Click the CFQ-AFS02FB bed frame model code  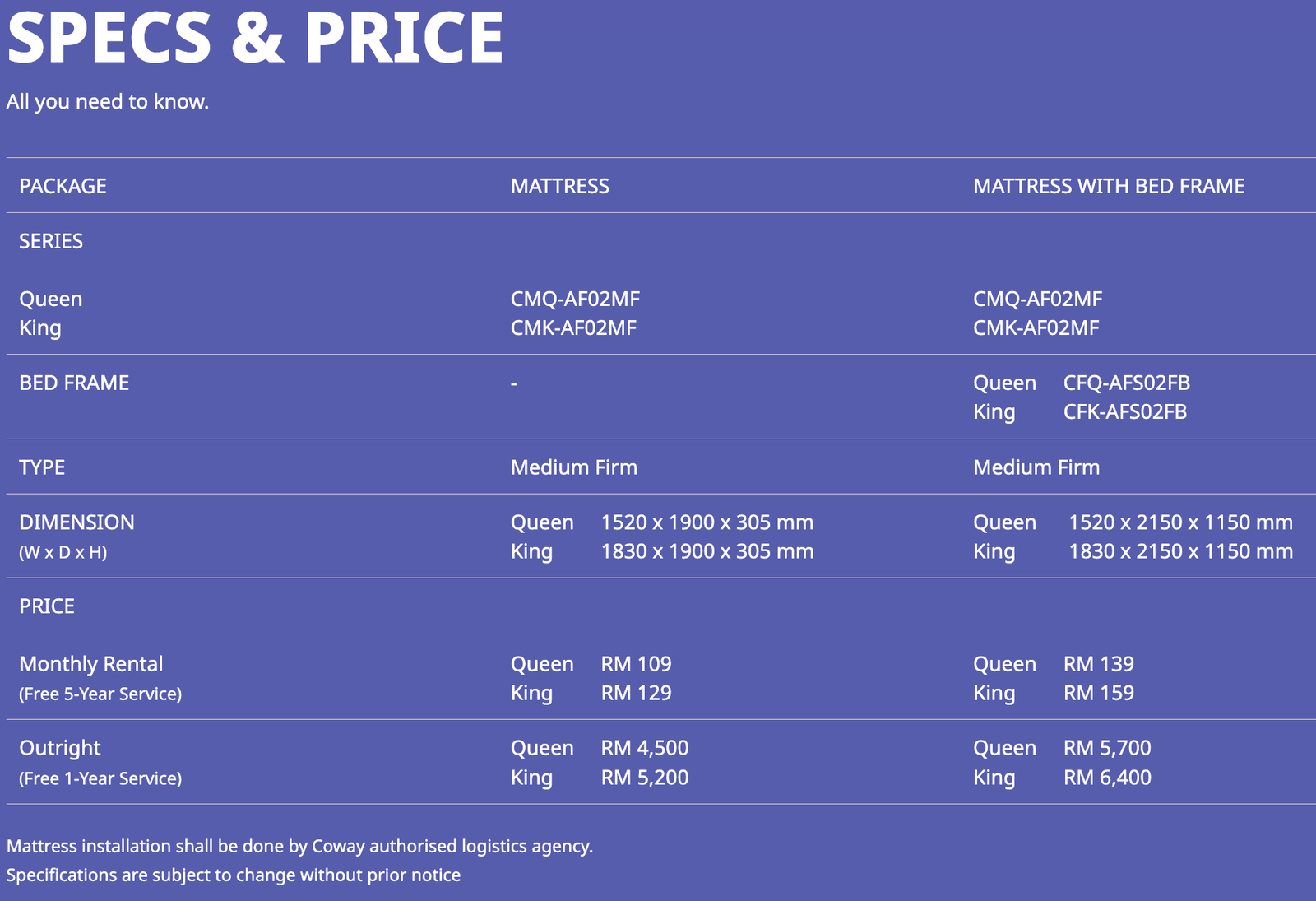(1126, 383)
